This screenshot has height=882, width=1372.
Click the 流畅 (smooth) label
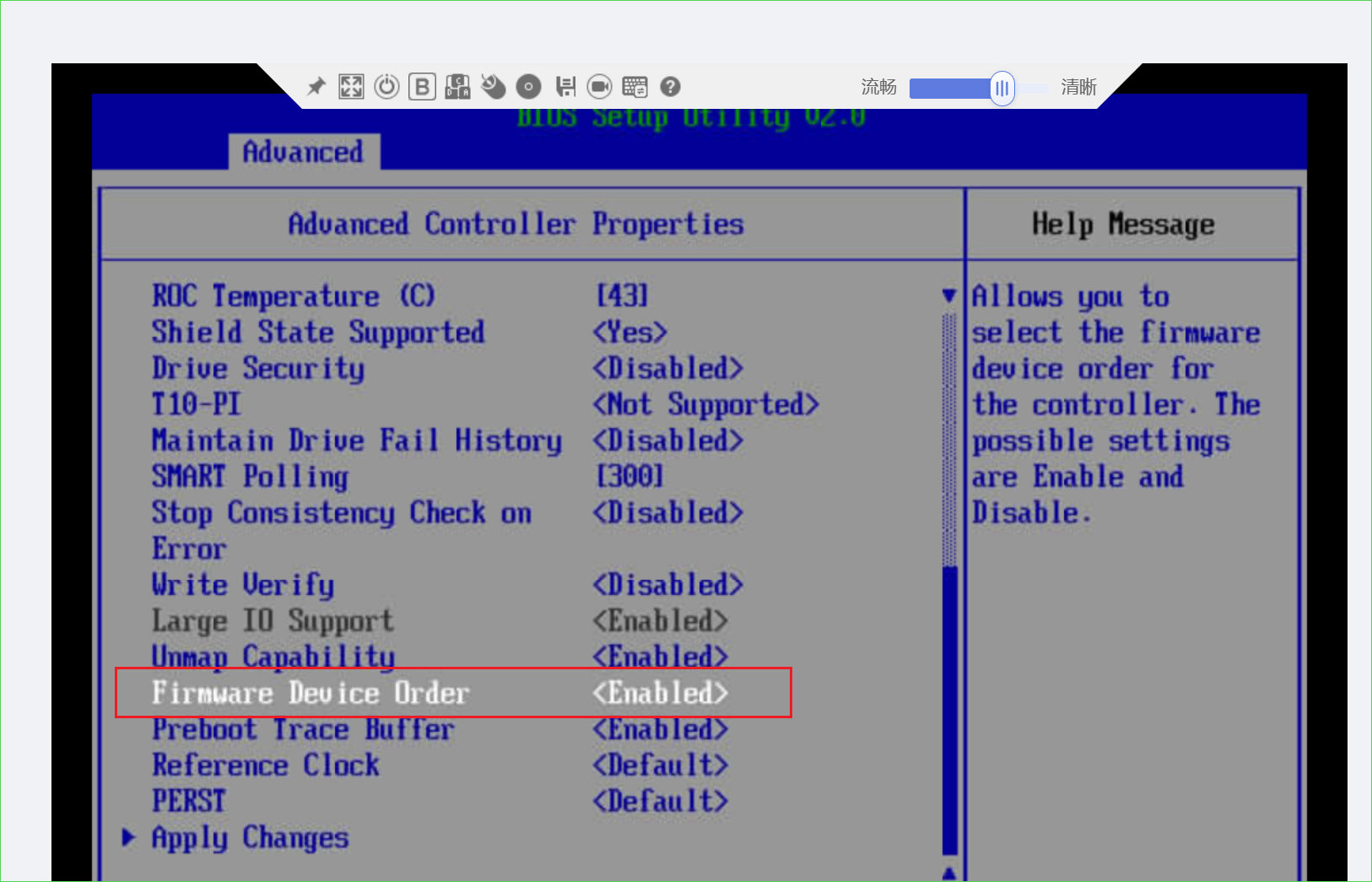point(878,87)
